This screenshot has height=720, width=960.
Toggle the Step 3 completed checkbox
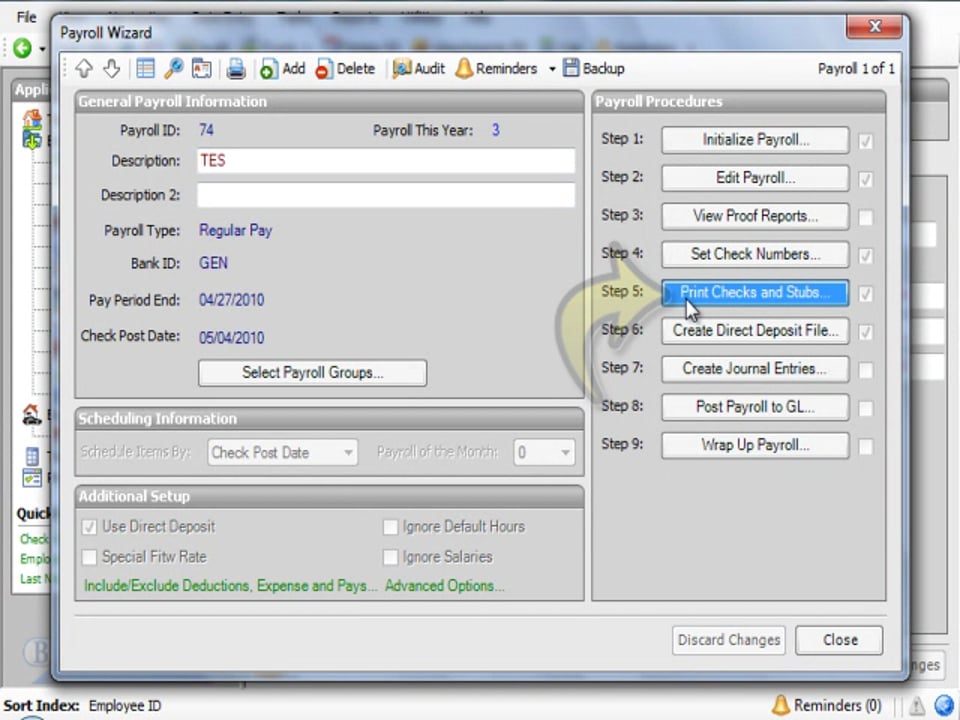[866, 217]
